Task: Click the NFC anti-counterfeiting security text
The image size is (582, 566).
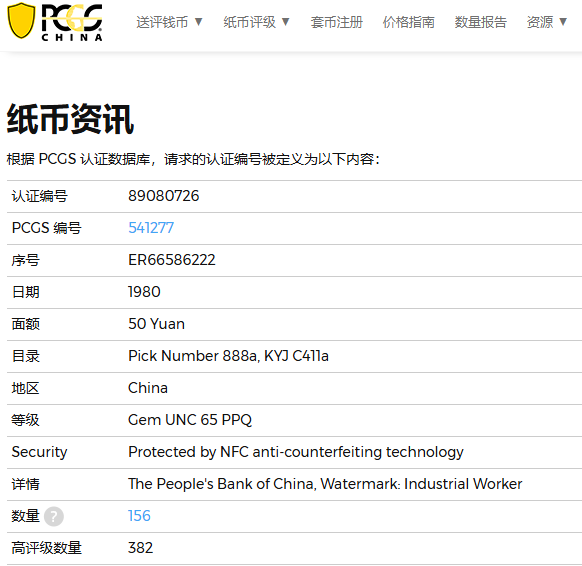Action: tap(296, 452)
